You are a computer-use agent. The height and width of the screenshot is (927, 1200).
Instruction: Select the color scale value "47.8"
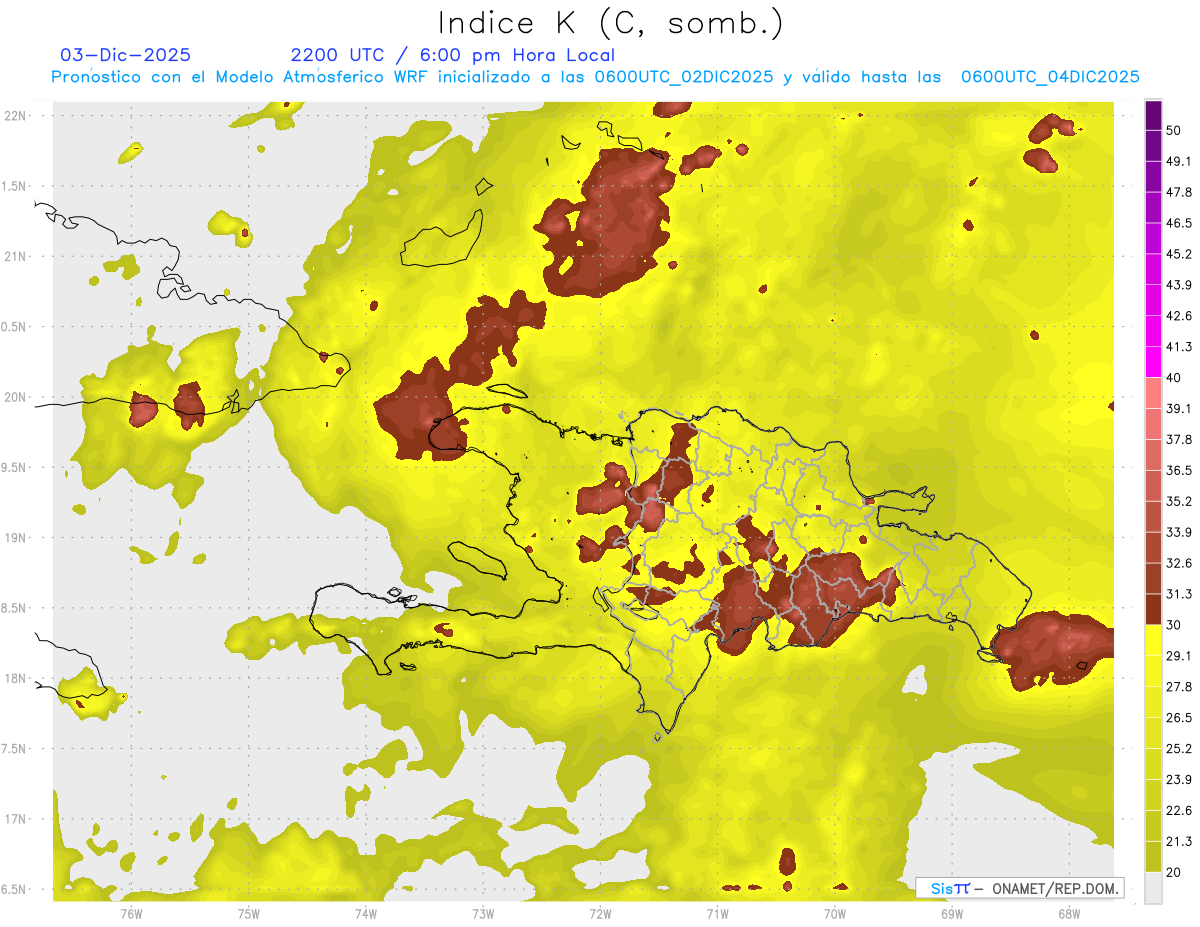pos(1179,192)
